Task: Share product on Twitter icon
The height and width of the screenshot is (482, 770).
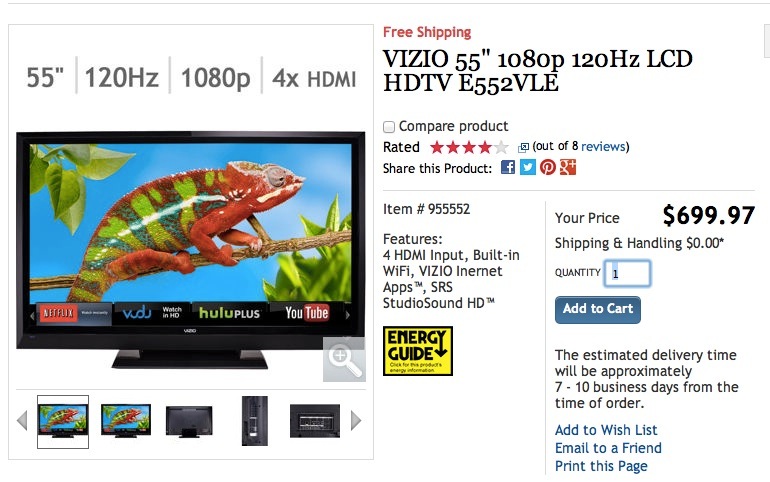Action: (x=528, y=167)
